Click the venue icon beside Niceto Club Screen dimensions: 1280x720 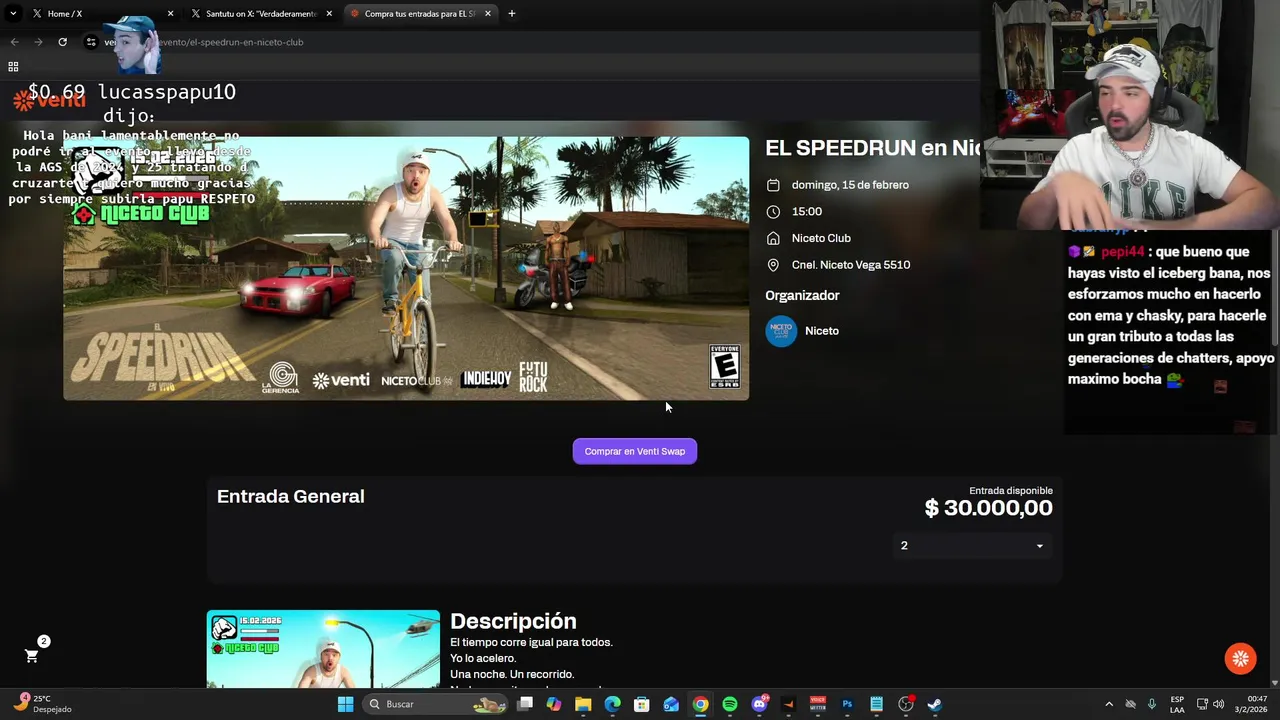(x=773, y=238)
